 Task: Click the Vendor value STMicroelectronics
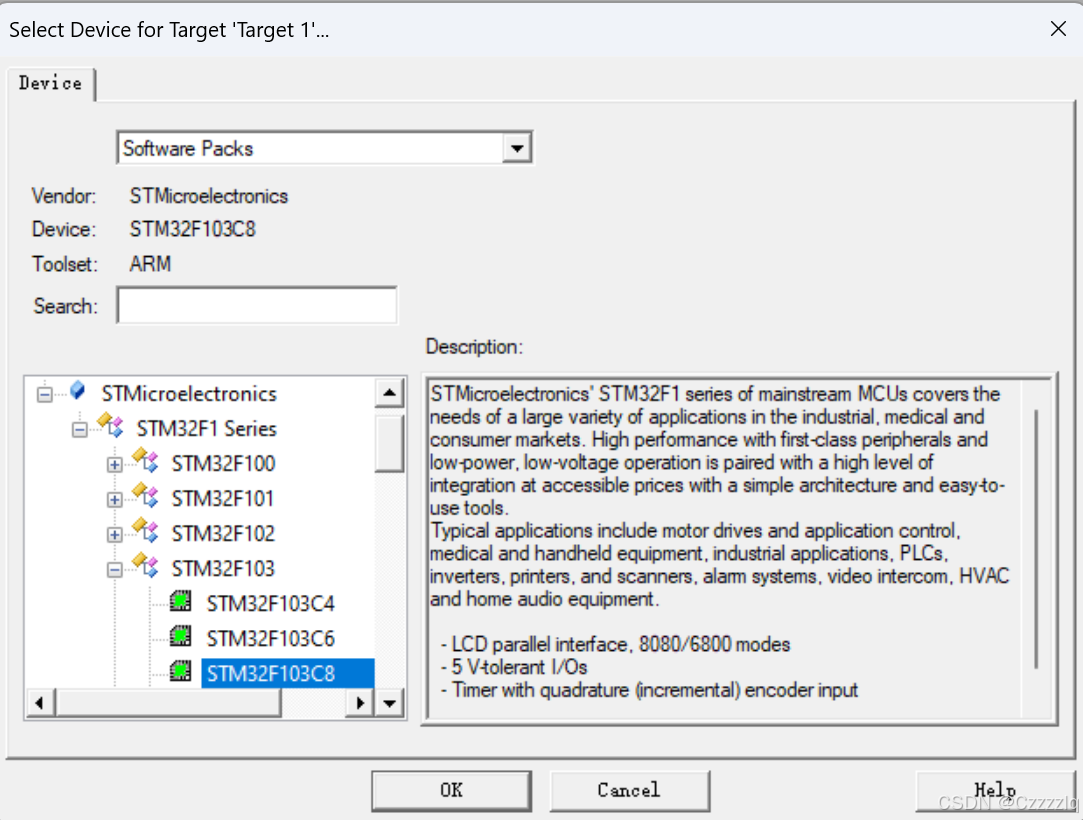(209, 196)
